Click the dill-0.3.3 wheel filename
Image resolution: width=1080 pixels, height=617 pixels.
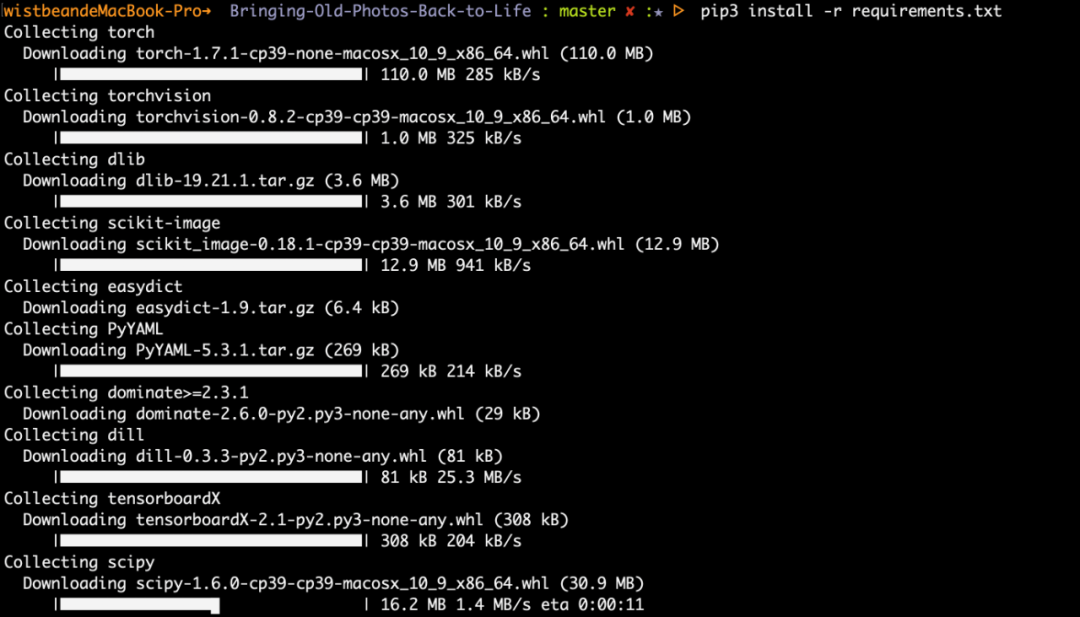coord(281,456)
